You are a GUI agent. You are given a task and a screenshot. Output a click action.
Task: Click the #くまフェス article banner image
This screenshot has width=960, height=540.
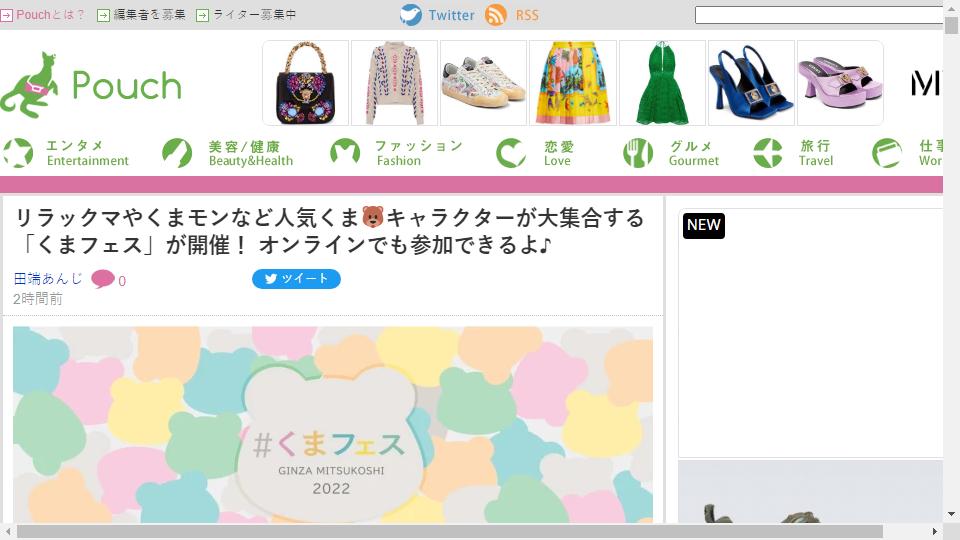[333, 424]
